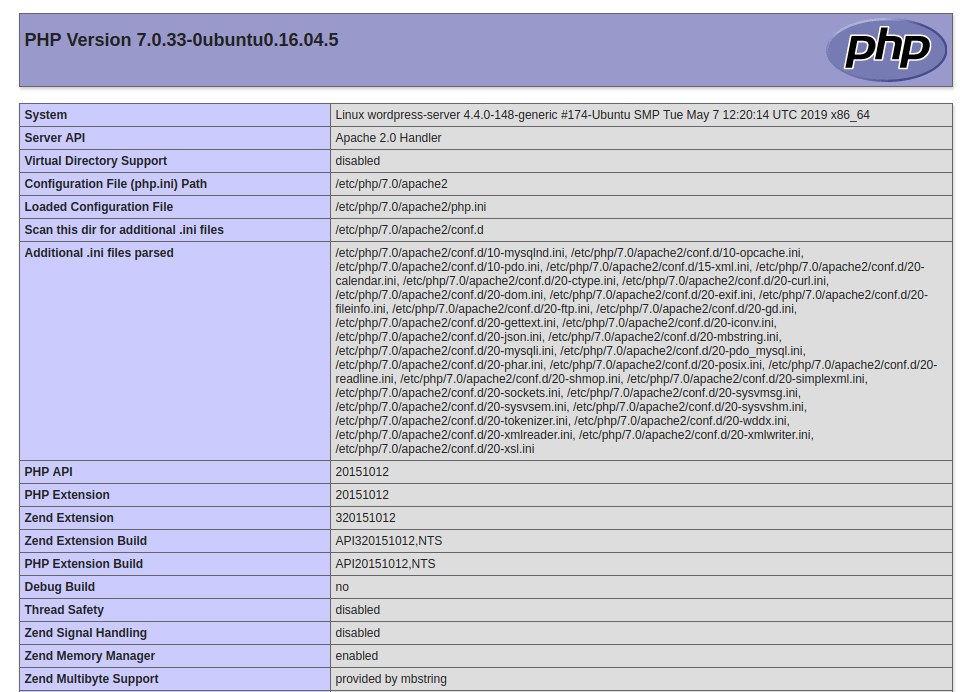Click the Apache 2.0 Handler value
Image resolution: width=975 pixels, height=692 pixels.
tap(390, 137)
